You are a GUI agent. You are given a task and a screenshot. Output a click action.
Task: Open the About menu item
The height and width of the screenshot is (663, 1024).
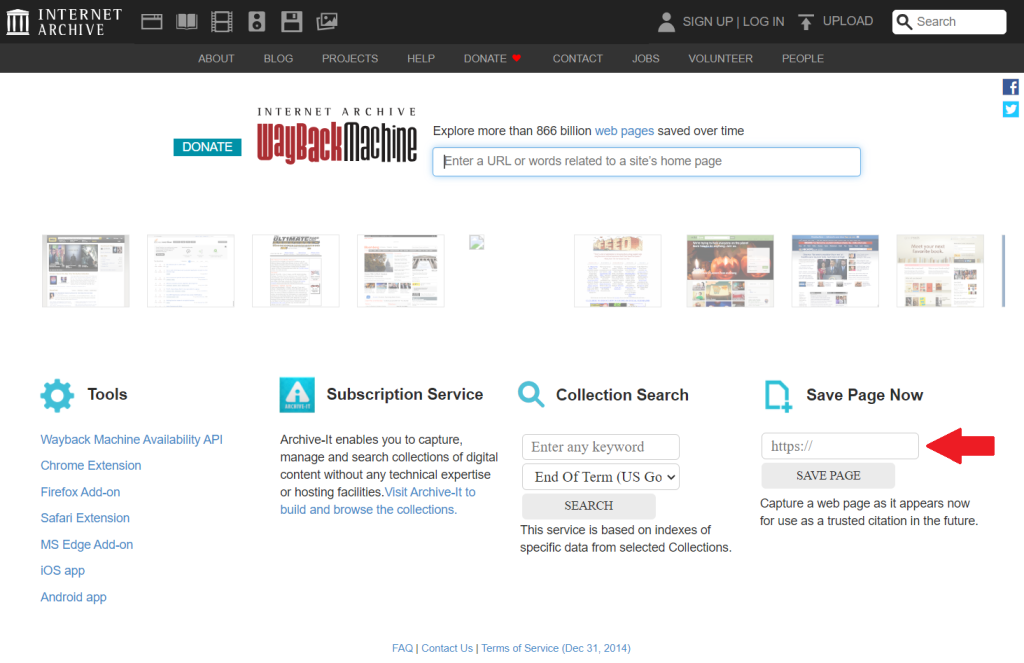click(x=216, y=58)
